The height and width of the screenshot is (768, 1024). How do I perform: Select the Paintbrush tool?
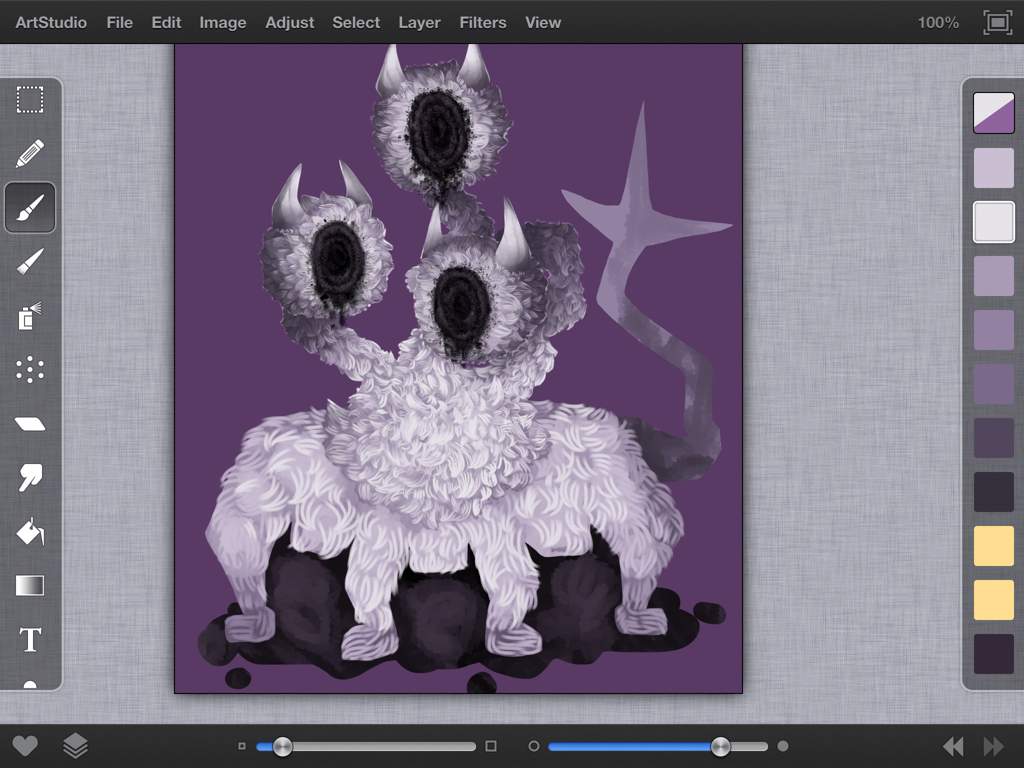click(x=30, y=208)
